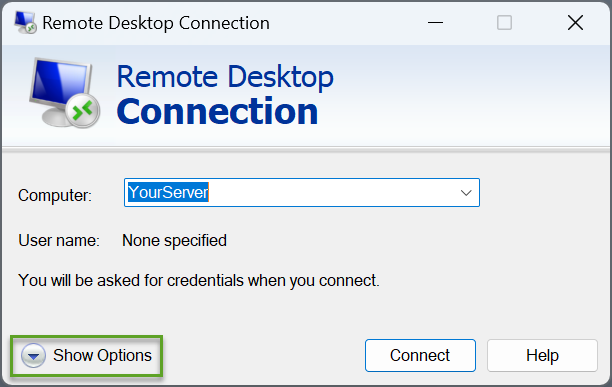Click the small Remote Desktop title bar icon
The width and height of the screenshot is (612, 387).
point(25,23)
